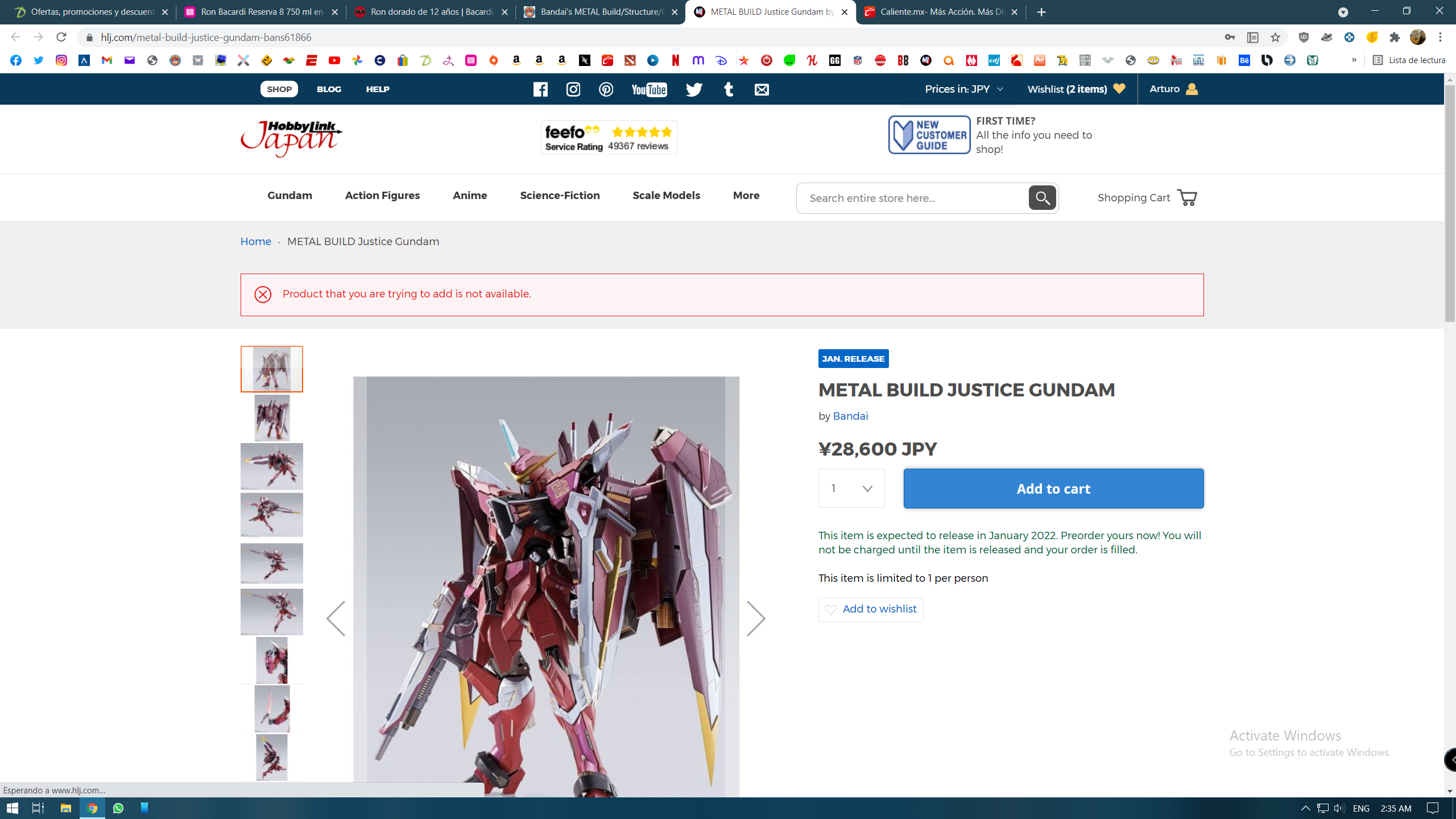Screen dimensions: 1456x819
Task: Select the SHOP top navigation tab
Action: click(279, 89)
